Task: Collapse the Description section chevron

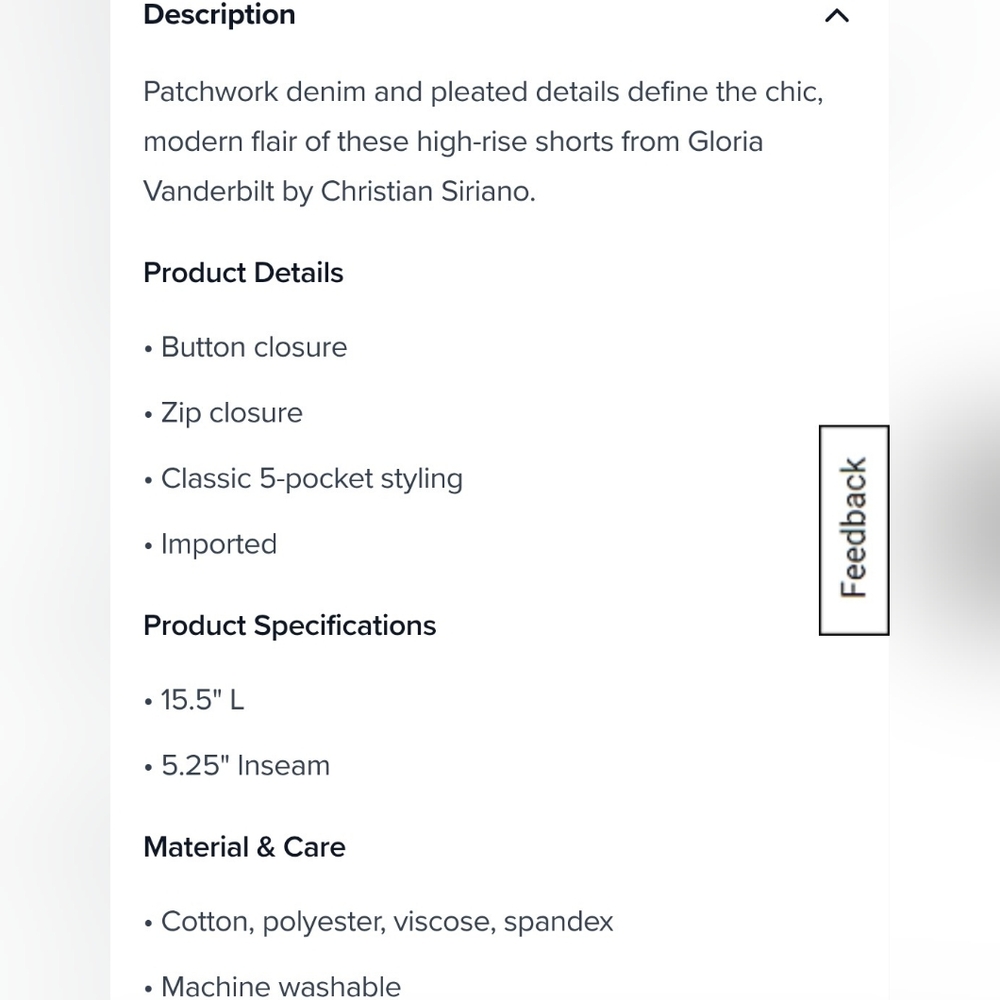Action: click(x=837, y=16)
